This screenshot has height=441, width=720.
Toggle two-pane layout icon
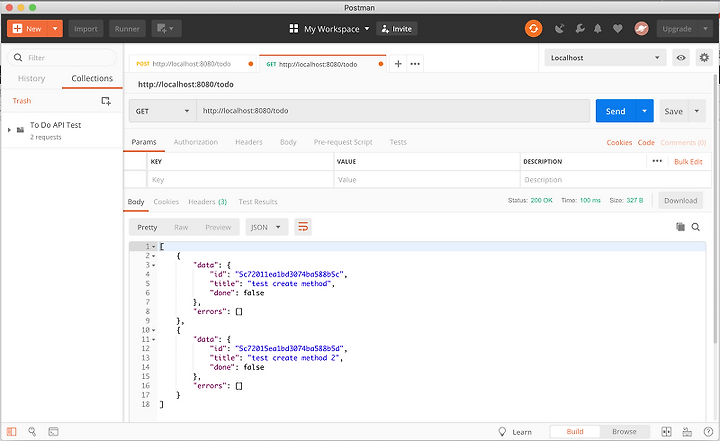pyautogui.click(x=666, y=431)
